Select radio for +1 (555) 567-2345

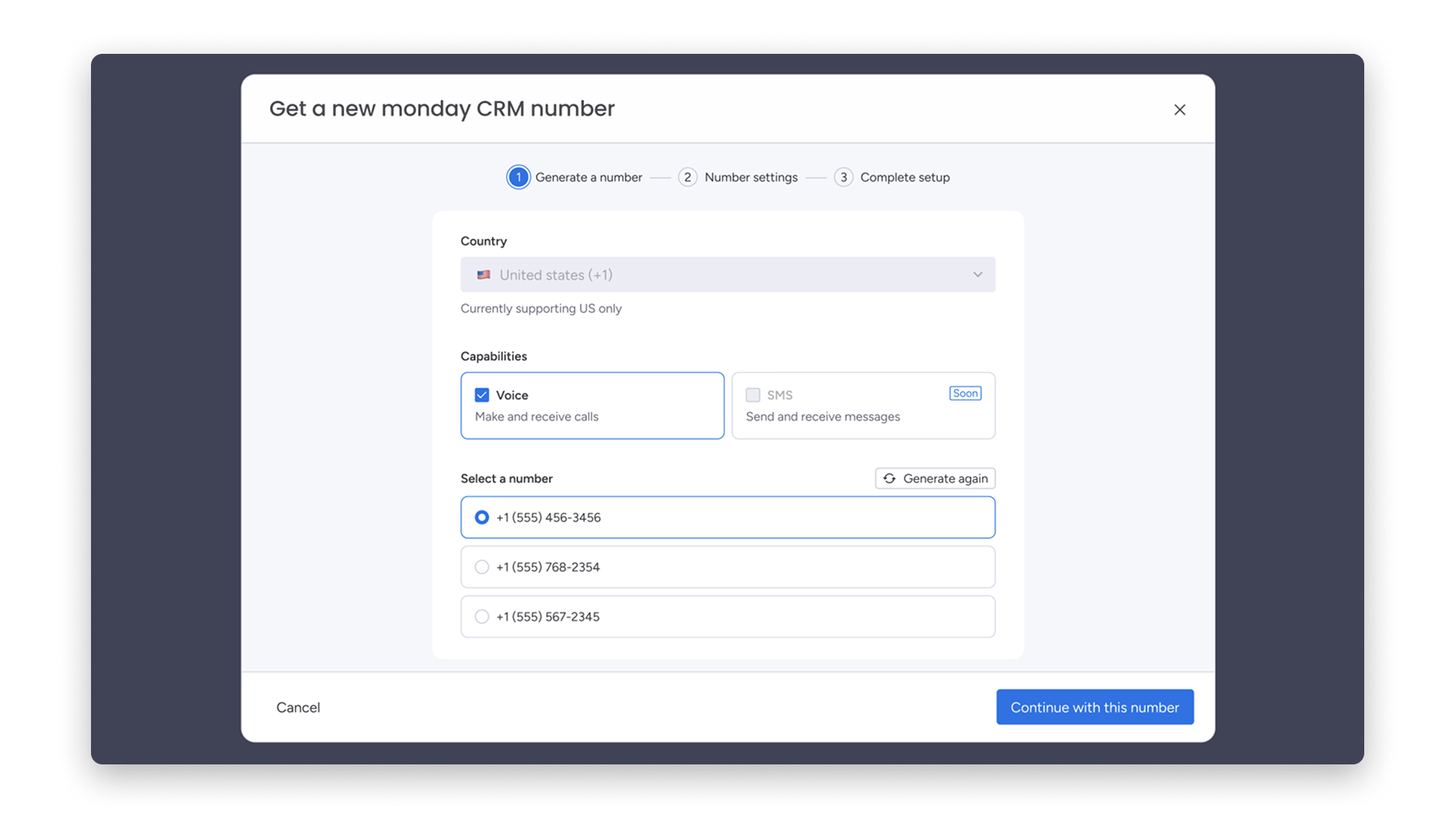click(482, 617)
